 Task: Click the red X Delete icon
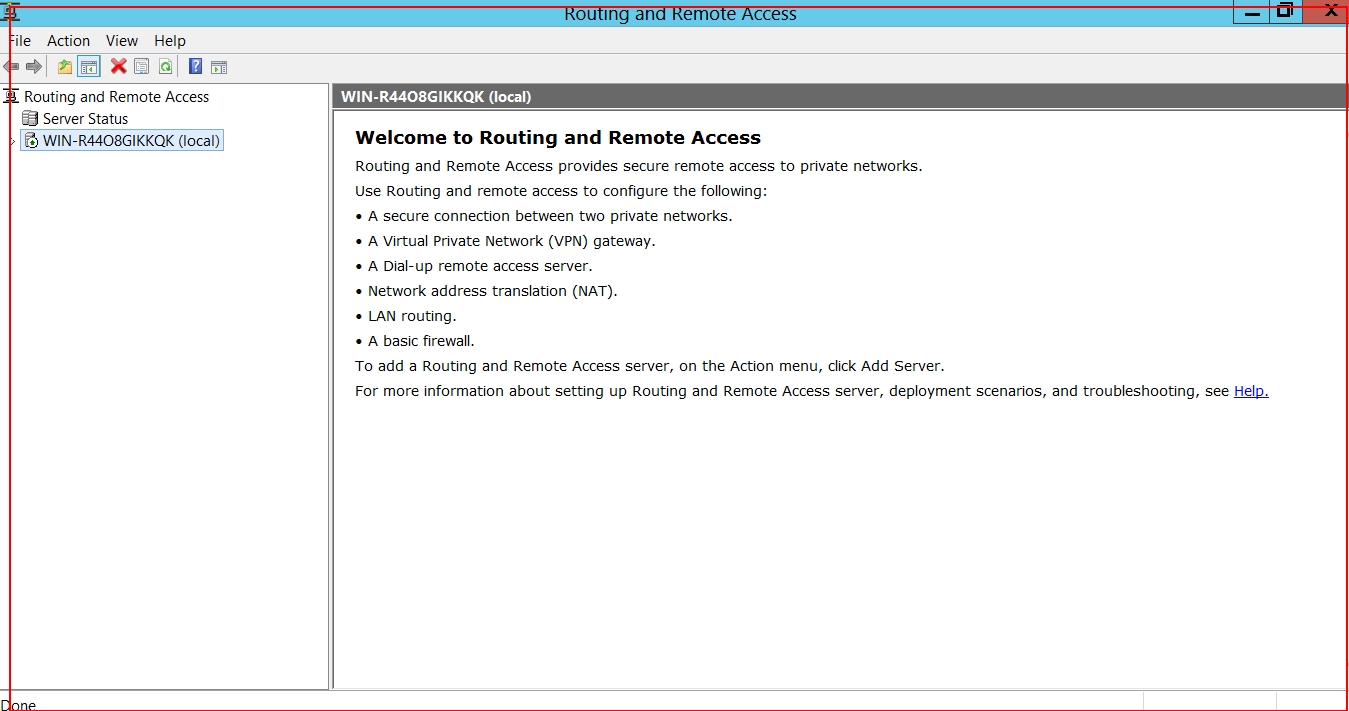click(x=118, y=67)
